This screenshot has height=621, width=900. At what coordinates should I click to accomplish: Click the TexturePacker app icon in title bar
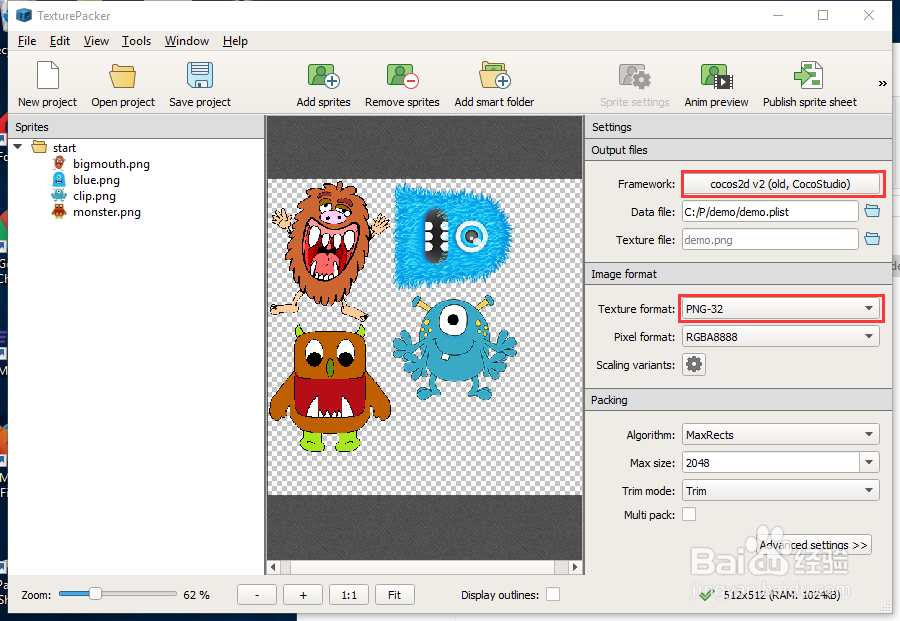[24, 15]
